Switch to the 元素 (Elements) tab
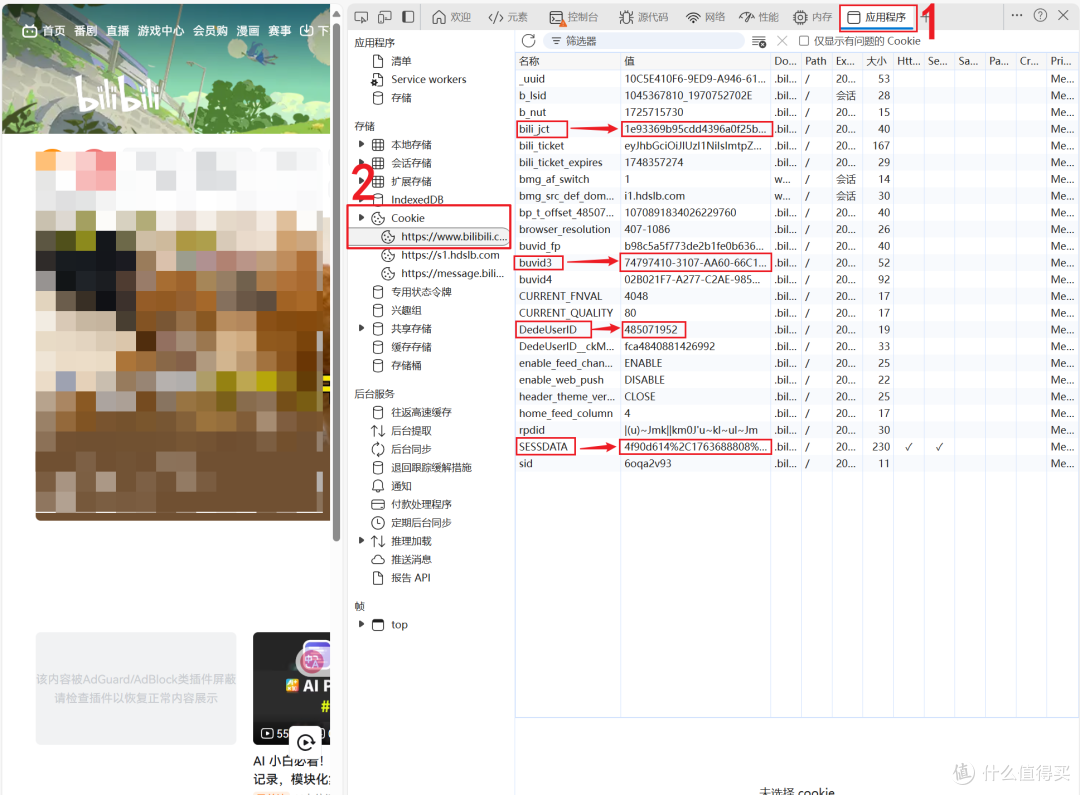 pos(508,17)
